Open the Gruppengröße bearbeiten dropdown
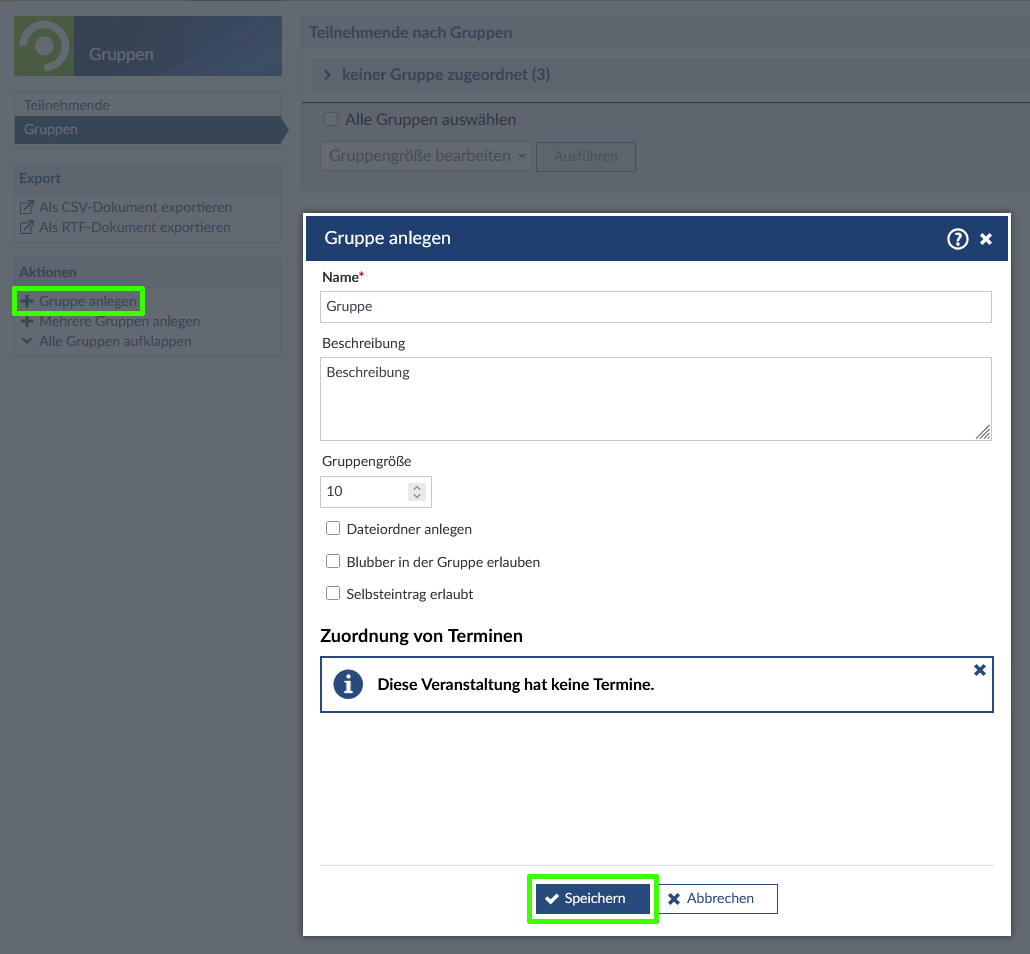1030x954 pixels. coord(427,156)
